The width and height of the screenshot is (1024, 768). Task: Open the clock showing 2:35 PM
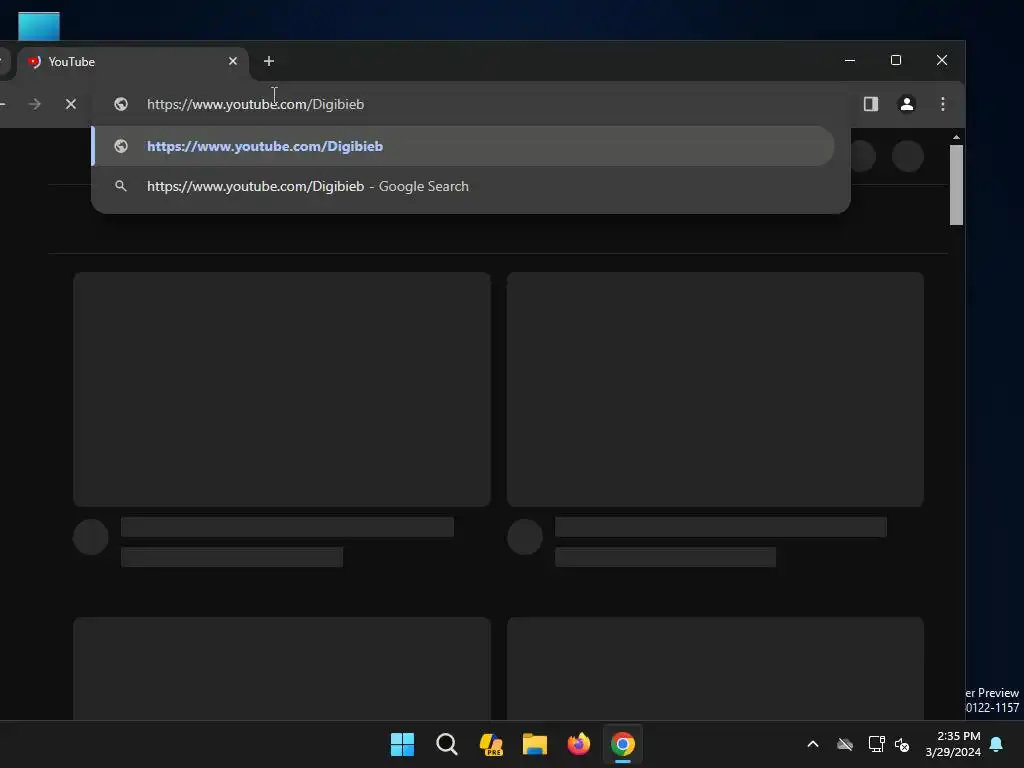pyautogui.click(x=953, y=744)
